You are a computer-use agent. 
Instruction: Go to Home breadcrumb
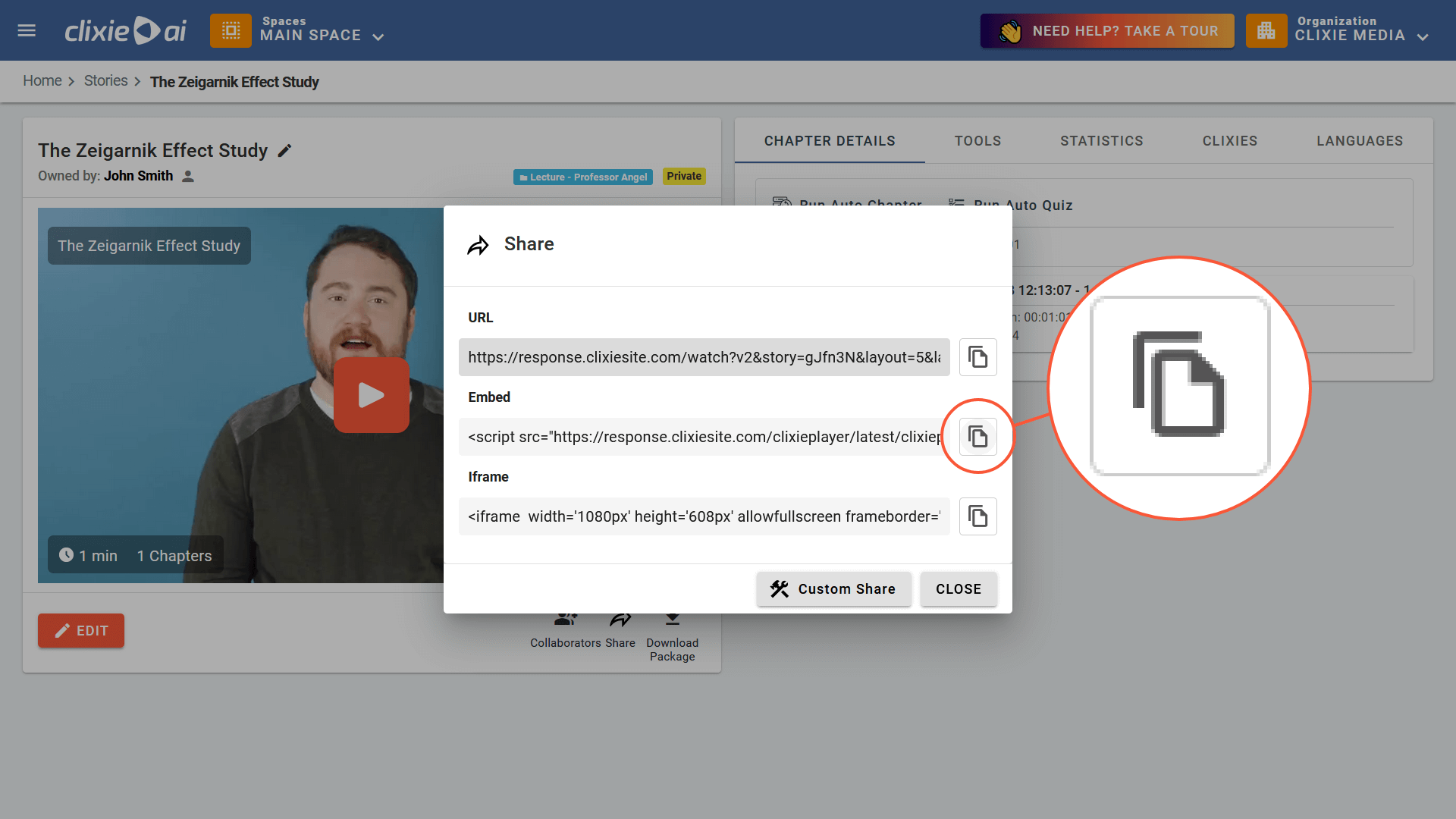[42, 81]
